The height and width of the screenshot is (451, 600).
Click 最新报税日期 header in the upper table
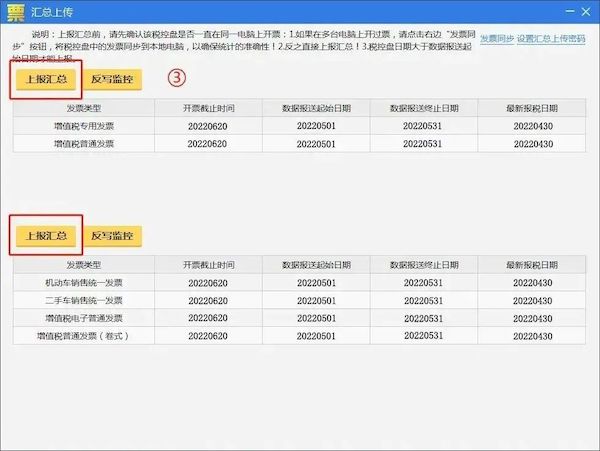pyautogui.click(x=532, y=108)
